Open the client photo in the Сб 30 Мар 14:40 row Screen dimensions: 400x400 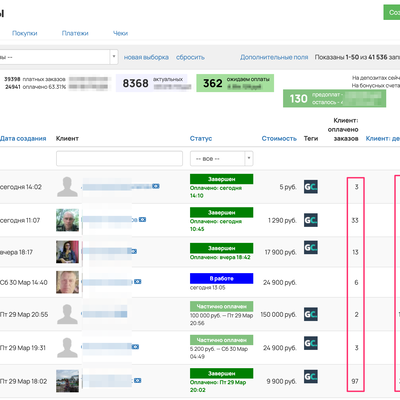pyautogui.click(x=68, y=282)
